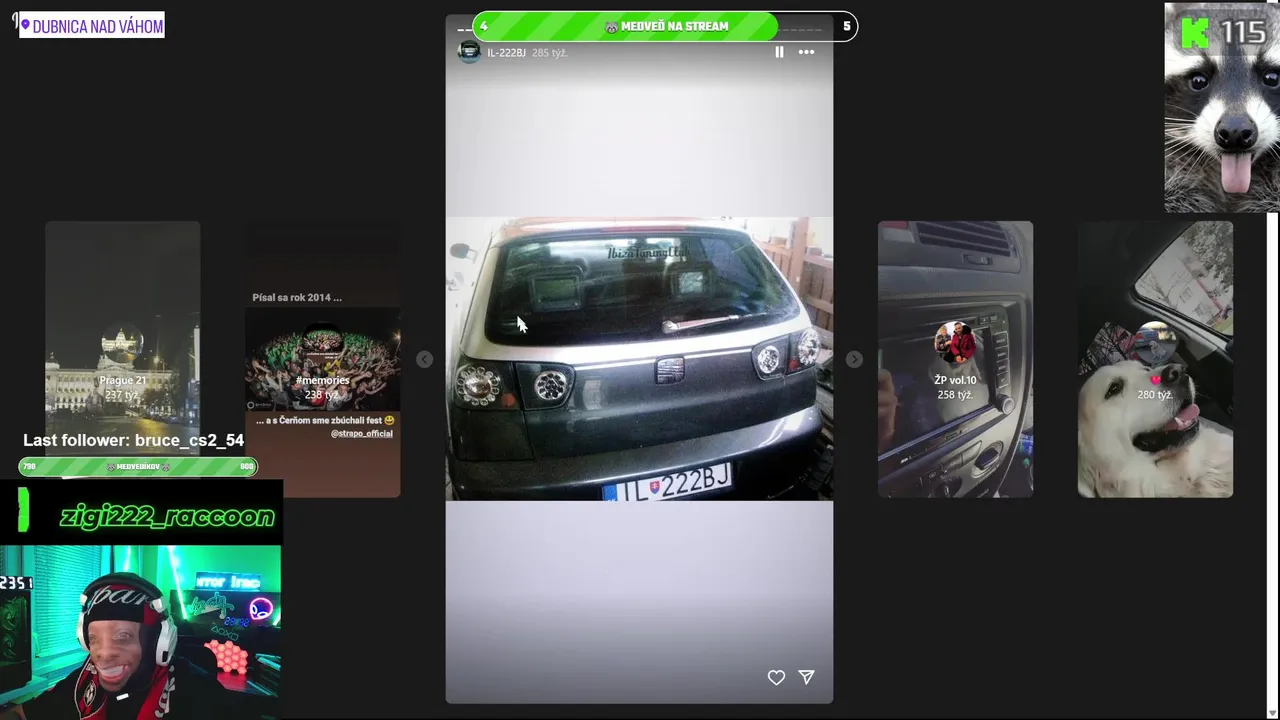
Task: Advance to the next story with the right arrow
Action: click(x=854, y=359)
